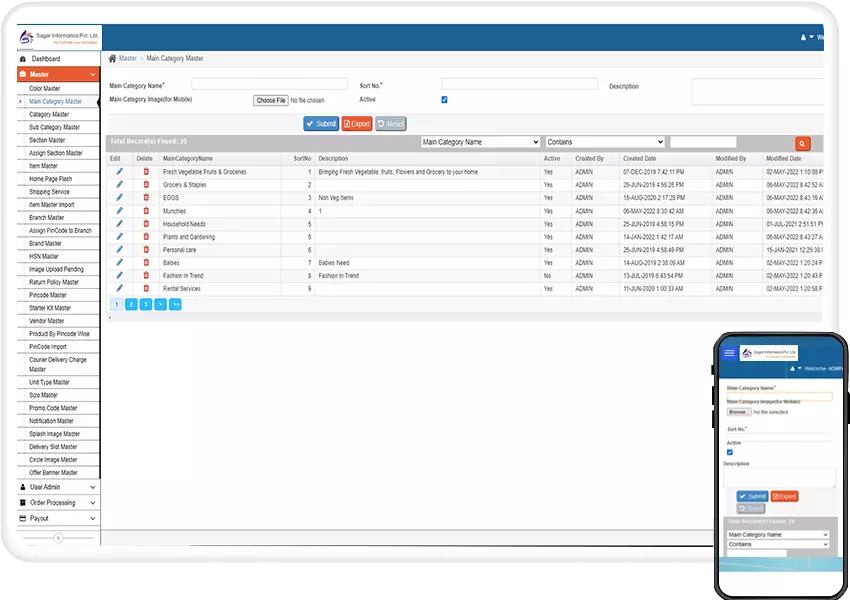Delete the EGGS category row
Viewport: 850px width, 600px height.
click(146, 197)
